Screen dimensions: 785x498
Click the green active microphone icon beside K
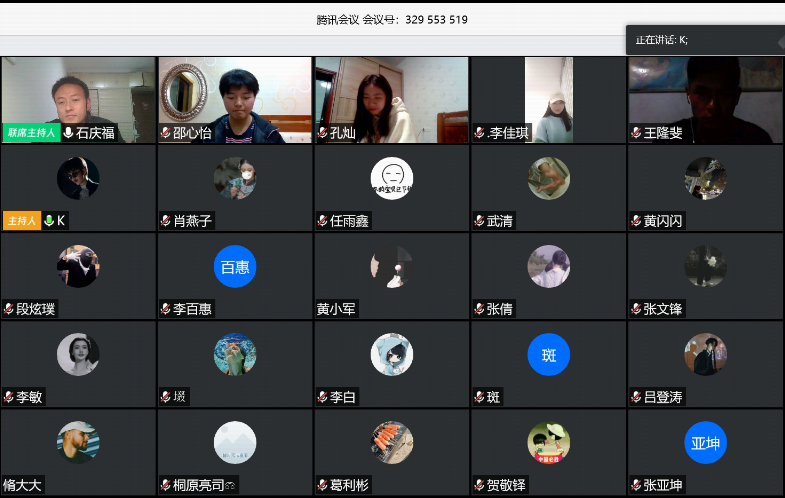tap(49, 221)
